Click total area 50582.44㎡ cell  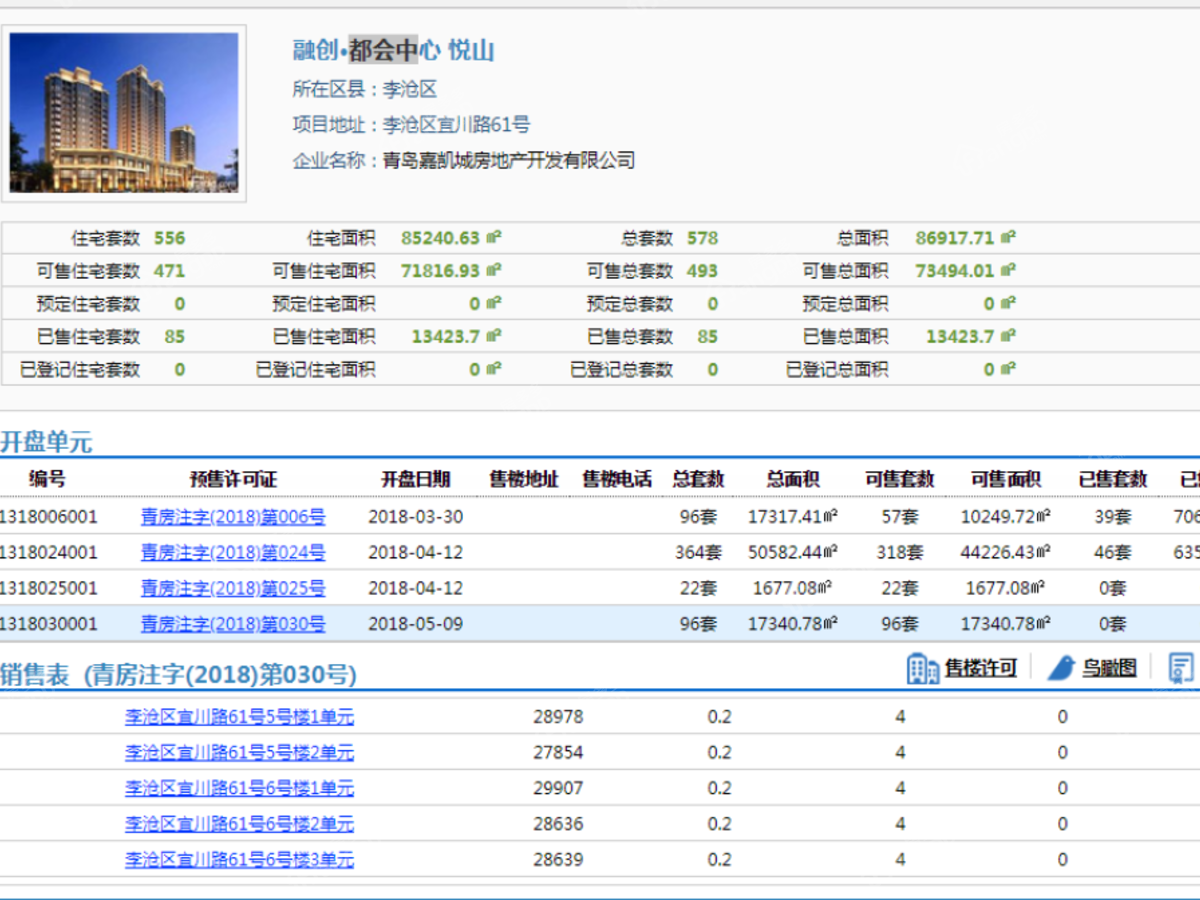792,552
